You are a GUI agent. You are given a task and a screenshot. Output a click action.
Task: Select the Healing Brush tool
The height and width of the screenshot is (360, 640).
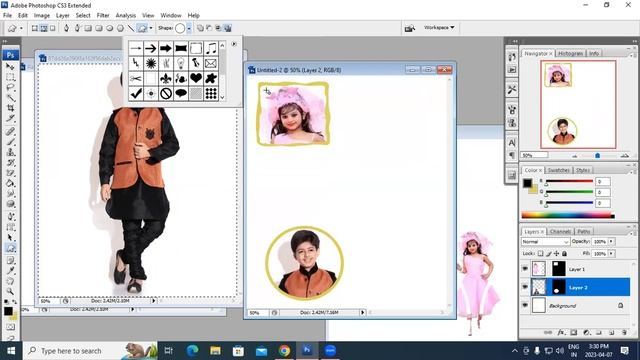pyautogui.click(x=10, y=131)
